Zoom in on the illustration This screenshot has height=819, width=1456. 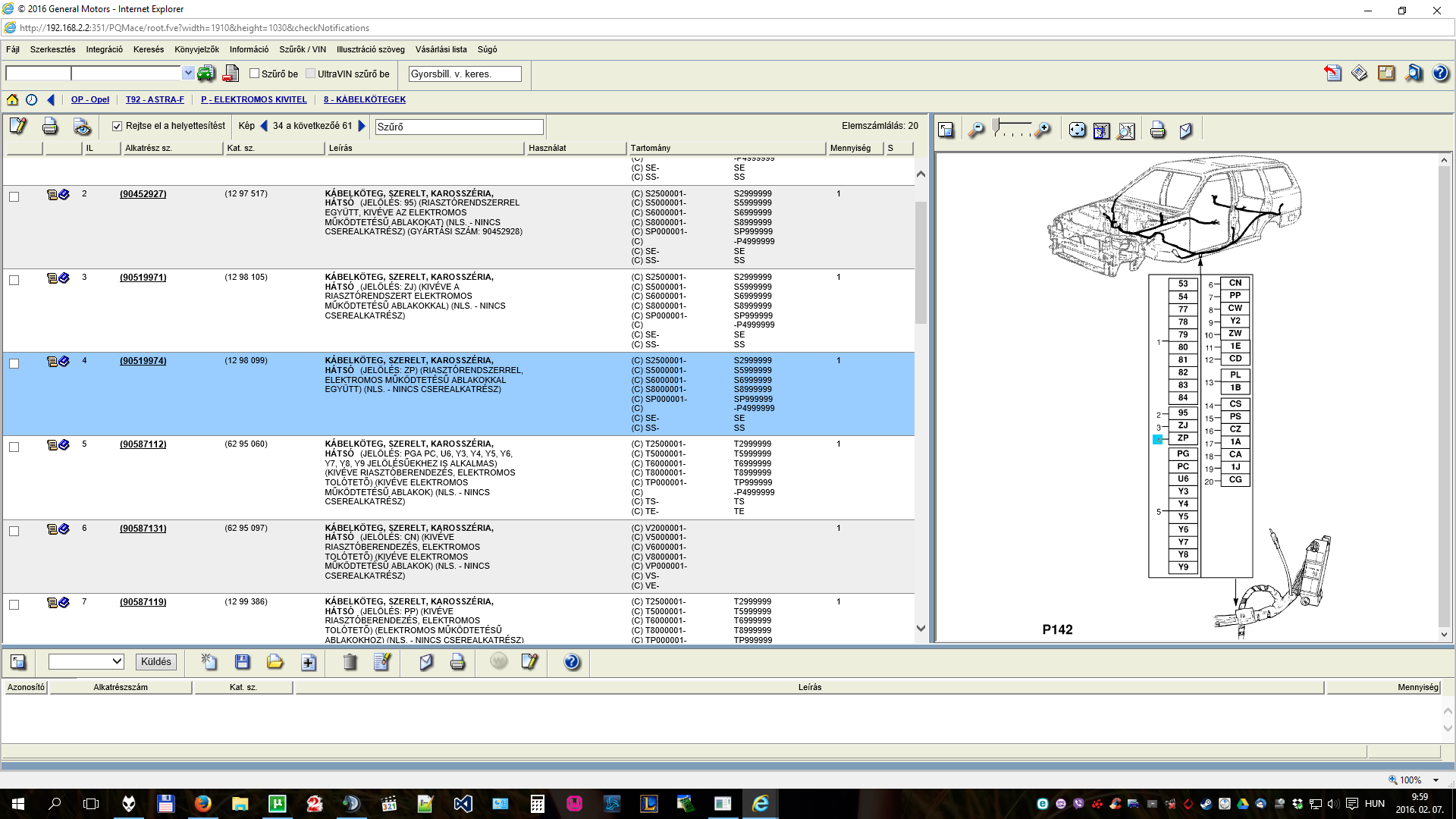pos(1043,130)
